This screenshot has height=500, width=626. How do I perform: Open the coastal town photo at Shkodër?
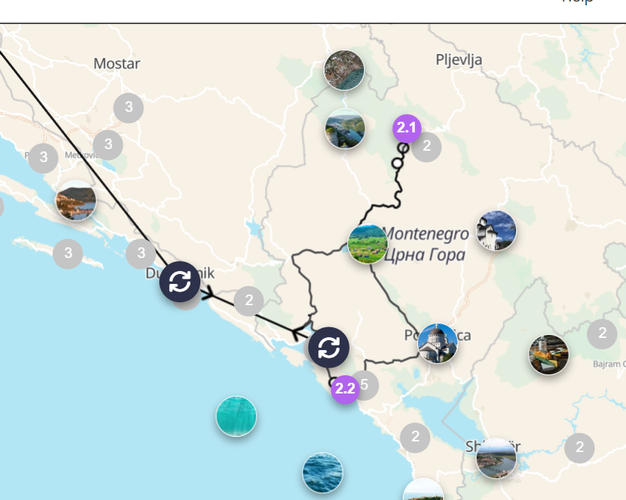[496, 458]
